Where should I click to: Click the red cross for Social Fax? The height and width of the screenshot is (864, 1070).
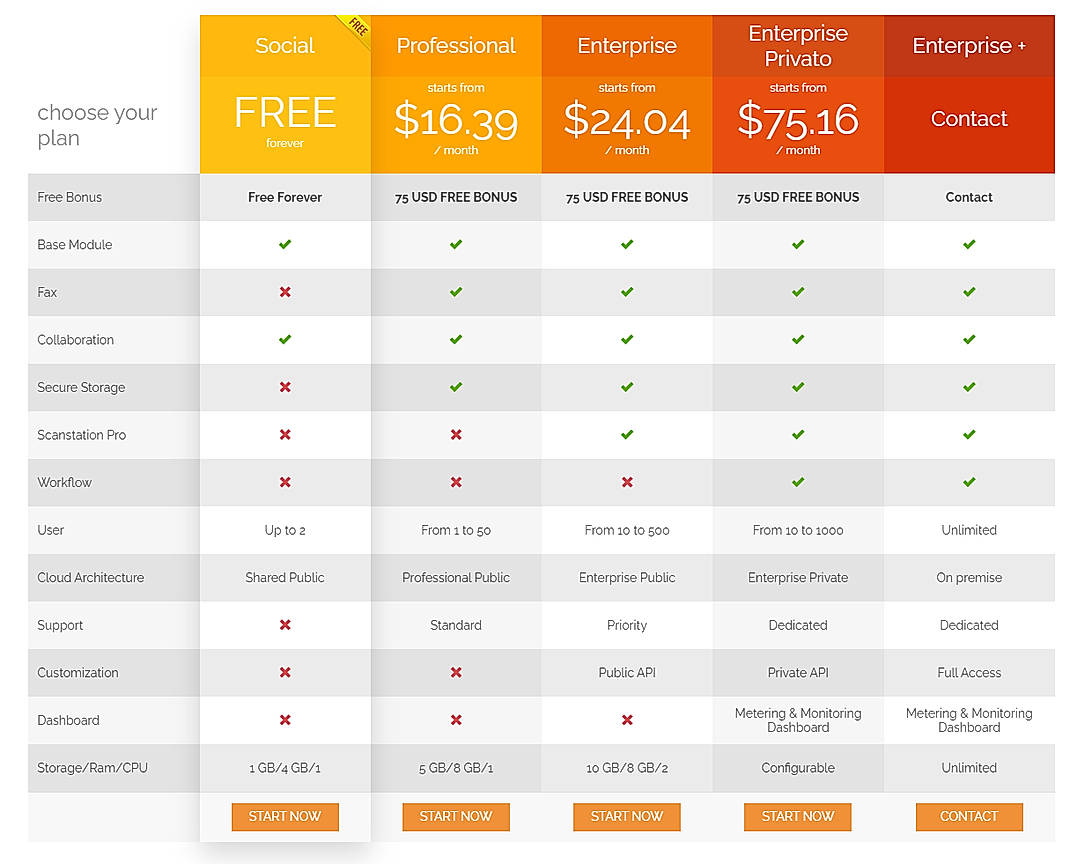(285, 292)
